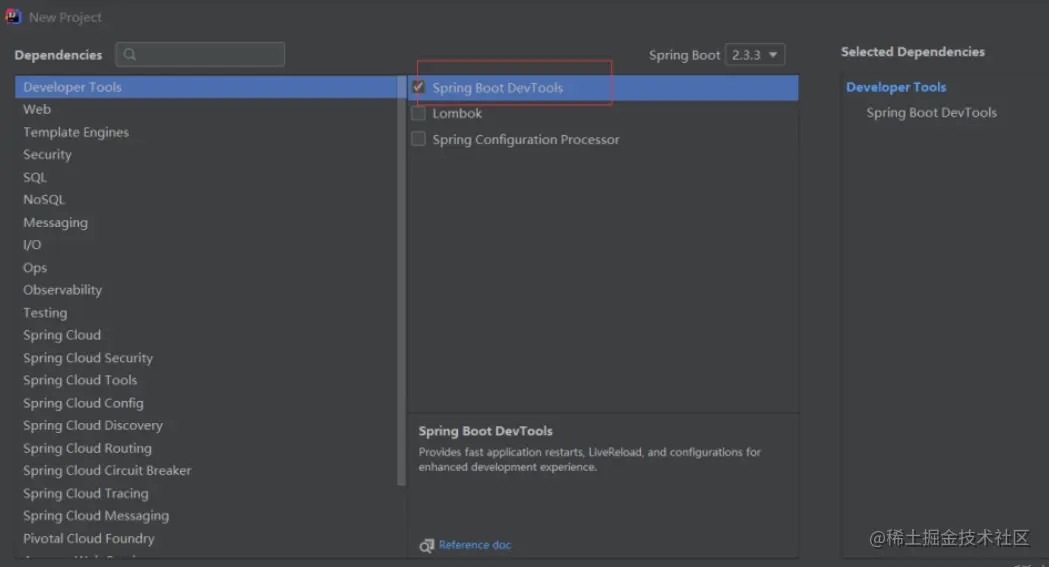Select the Spring Cloud Tools category
Viewport: 1049px width, 567px height.
click(x=206, y=380)
